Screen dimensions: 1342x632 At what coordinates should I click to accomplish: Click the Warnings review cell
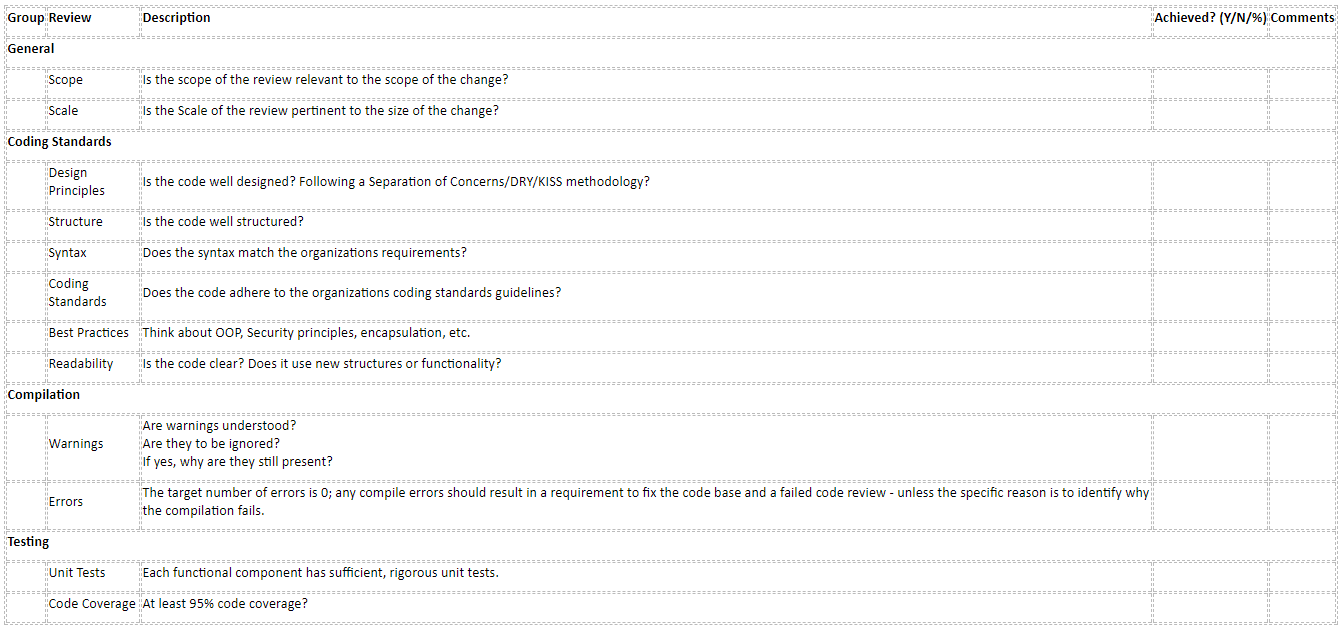click(x=76, y=444)
